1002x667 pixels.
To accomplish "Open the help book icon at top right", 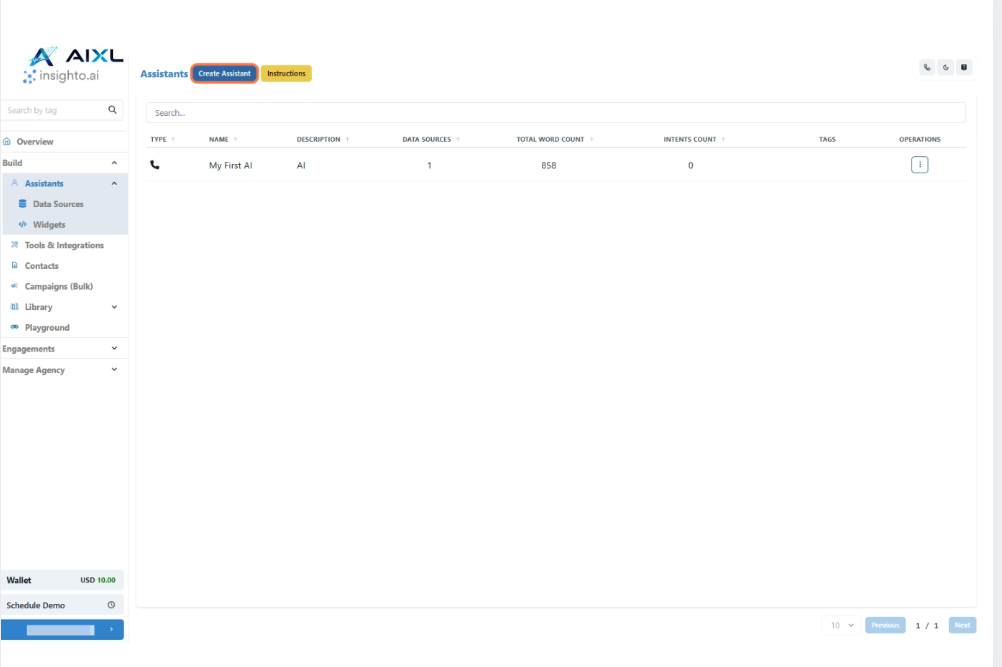I will [964, 67].
